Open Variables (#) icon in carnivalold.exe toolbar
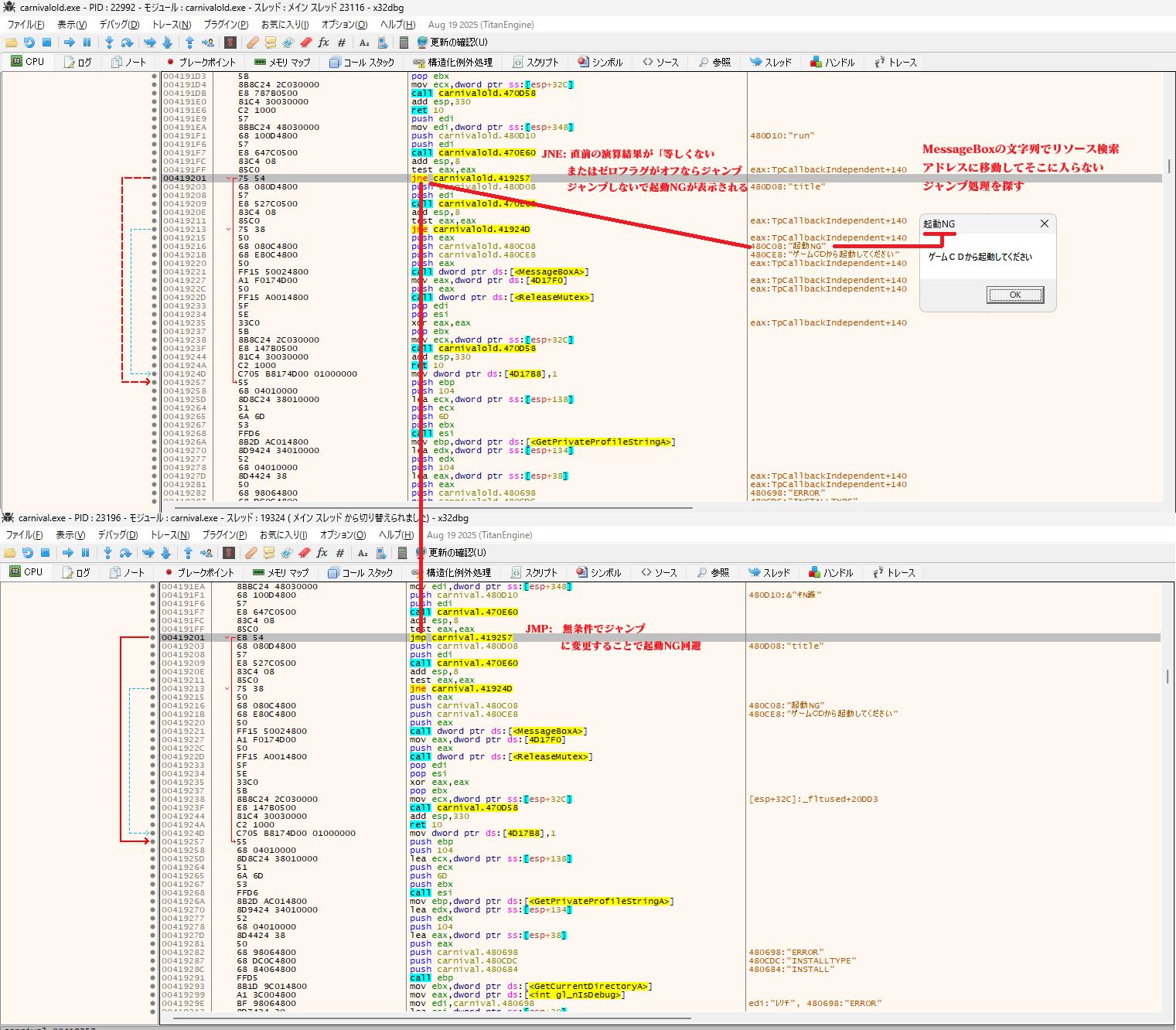Image resolution: width=1176 pixels, height=1030 pixels. click(342, 43)
